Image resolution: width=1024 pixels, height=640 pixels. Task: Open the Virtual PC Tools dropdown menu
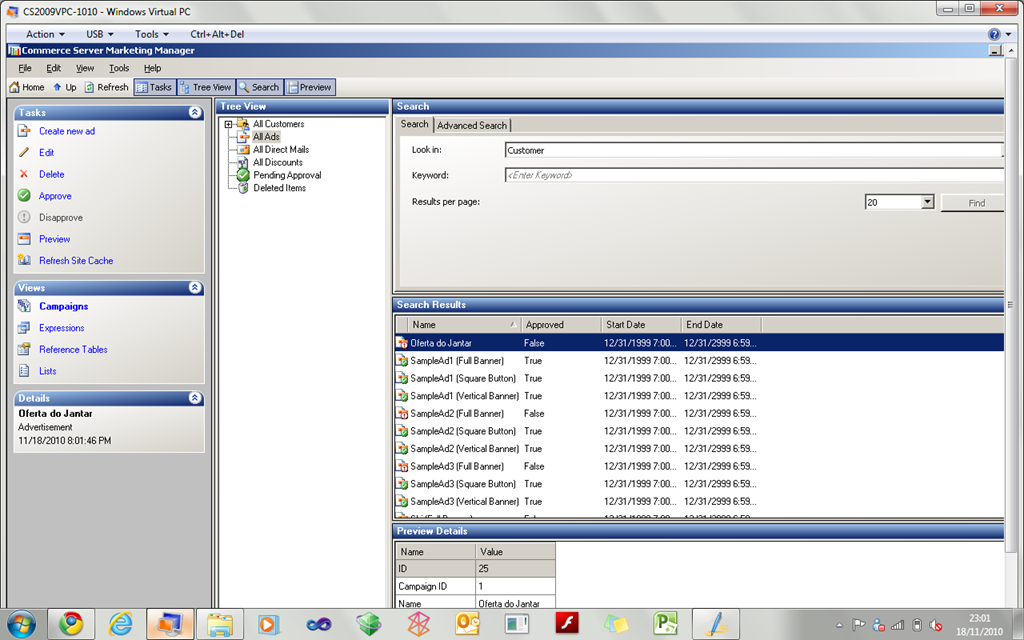point(152,34)
